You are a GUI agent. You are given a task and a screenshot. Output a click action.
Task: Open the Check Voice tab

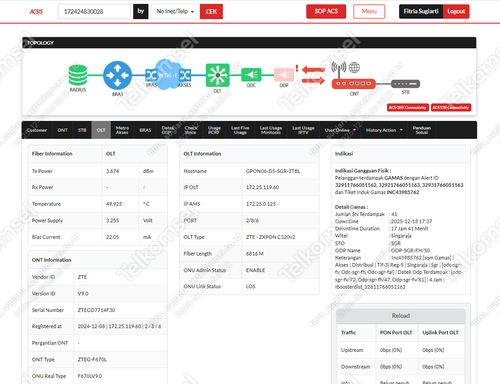(x=191, y=130)
